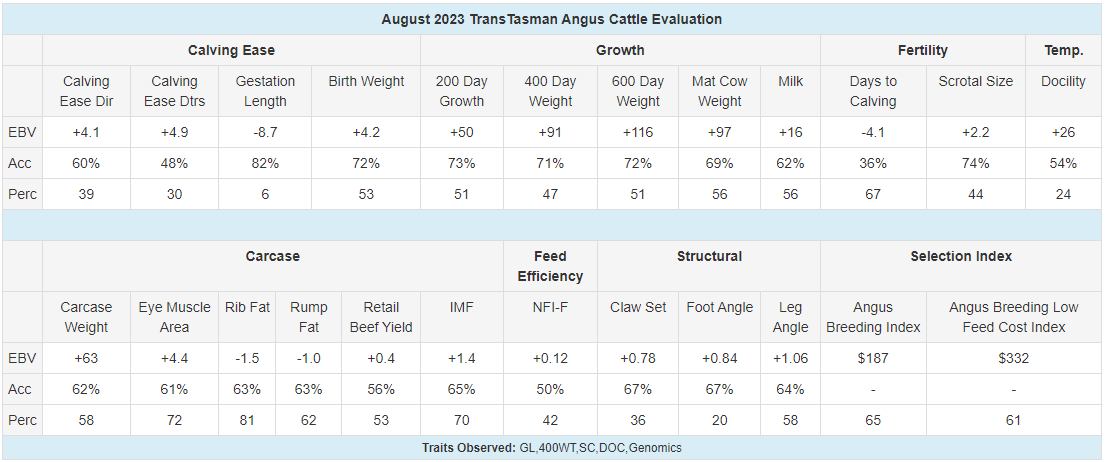Select the Gestation Length column header
Viewport: 1105px width, 462px height.
click(265, 91)
